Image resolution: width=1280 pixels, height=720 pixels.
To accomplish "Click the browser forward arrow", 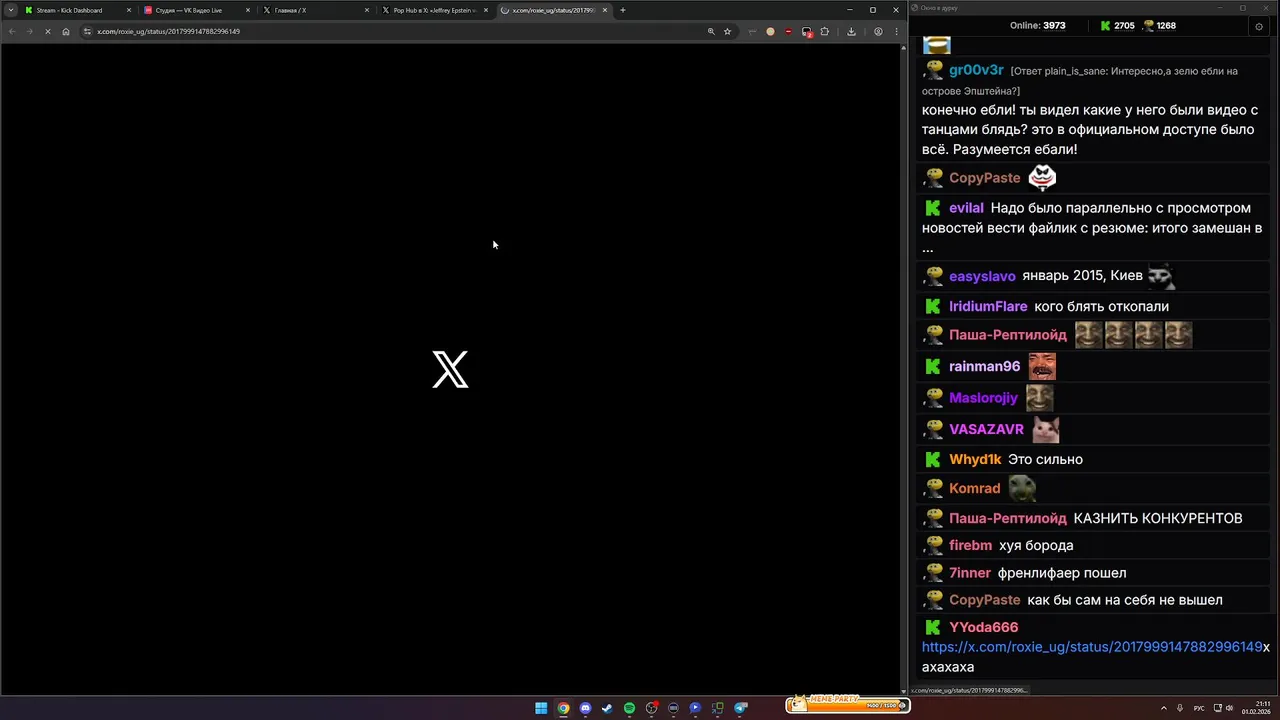I will coord(30,31).
